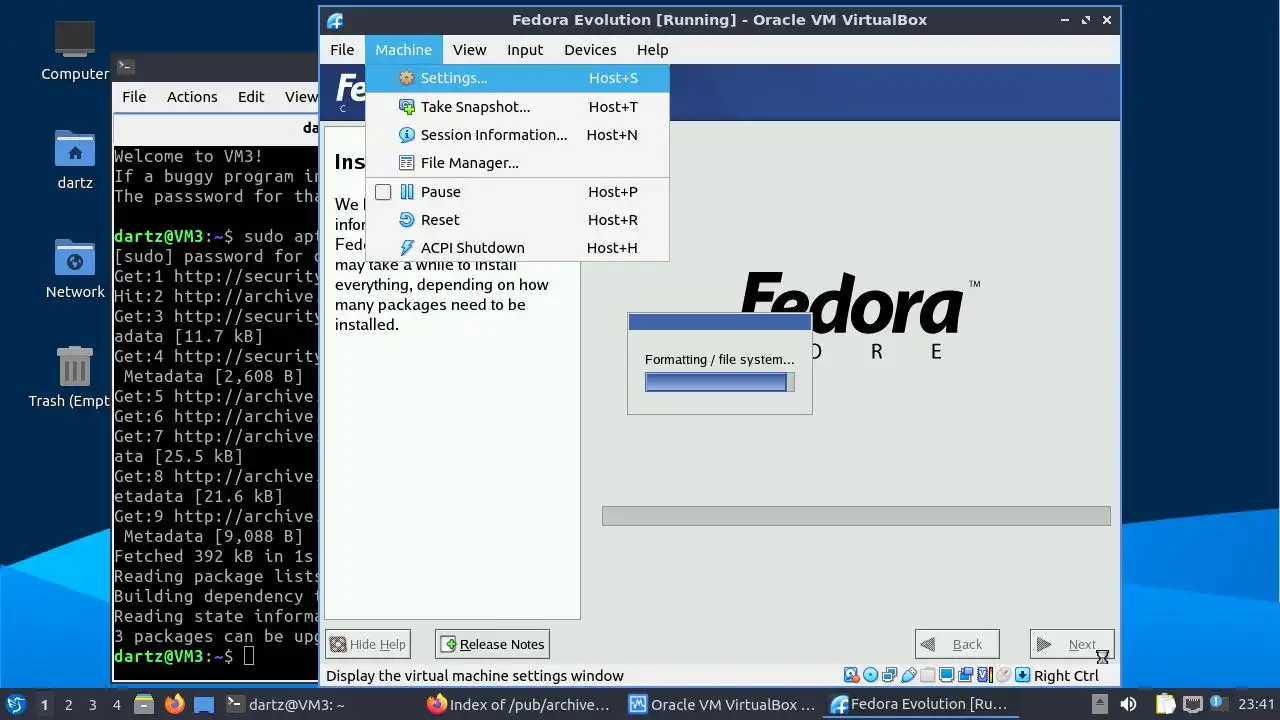Open the VirtualBox File menu
1280x720 pixels.
point(342,50)
